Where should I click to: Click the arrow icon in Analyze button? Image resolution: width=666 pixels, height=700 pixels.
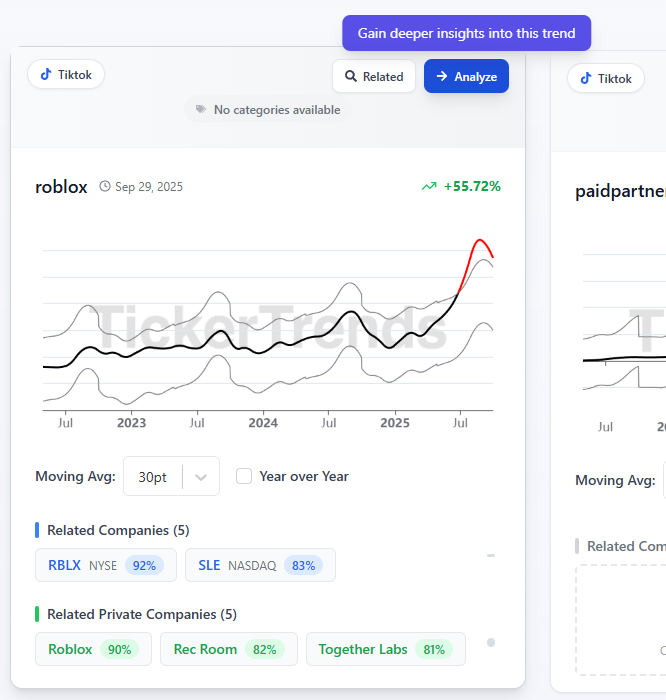pos(442,76)
